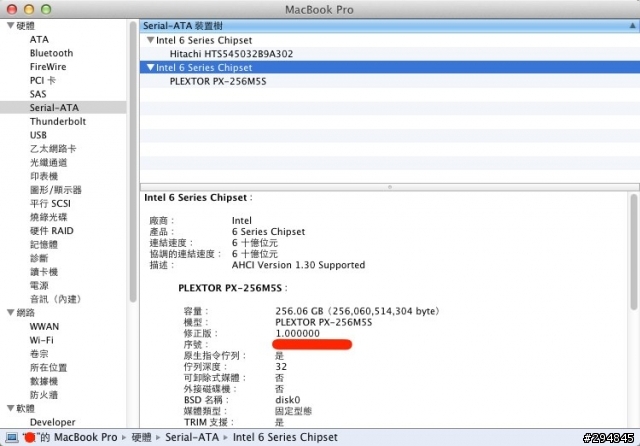Click Intel 6 Series Chipset detail heading
640x446 pixels.
coord(198,197)
